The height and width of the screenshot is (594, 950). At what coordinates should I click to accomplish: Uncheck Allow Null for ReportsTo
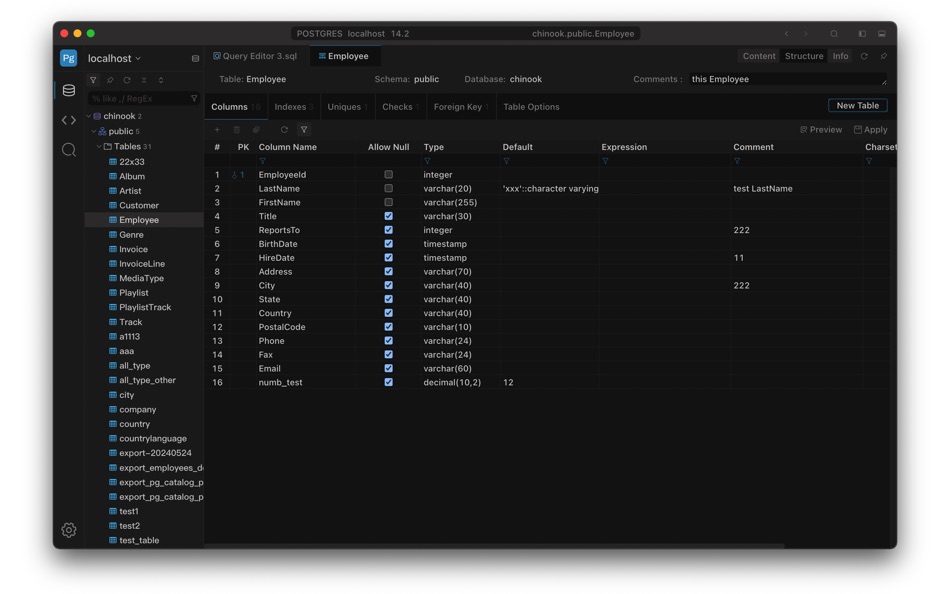click(388, 230)
